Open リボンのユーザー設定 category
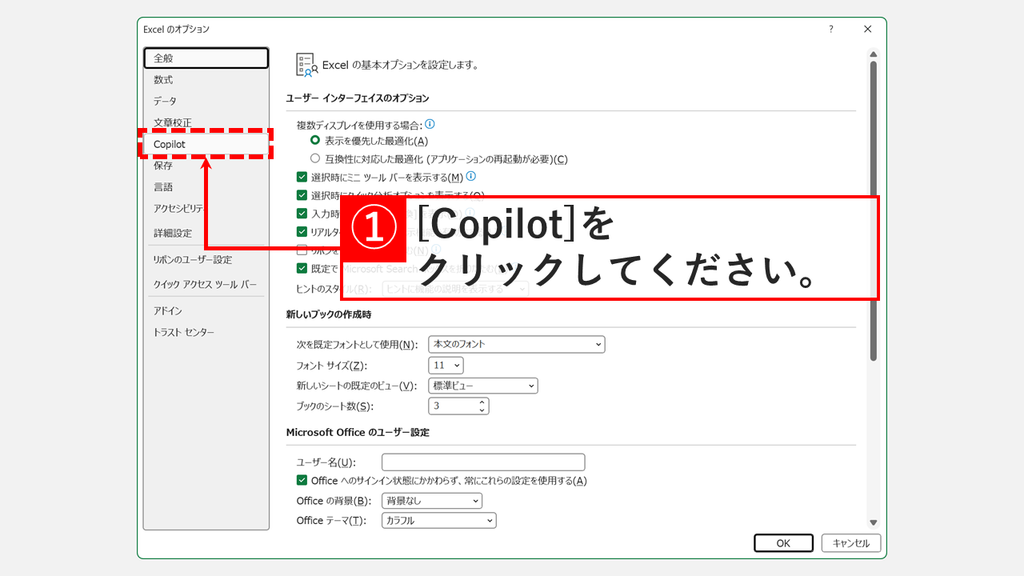Image resolution: width=1024 pixels, height=576 pixels. coord(206,260)
